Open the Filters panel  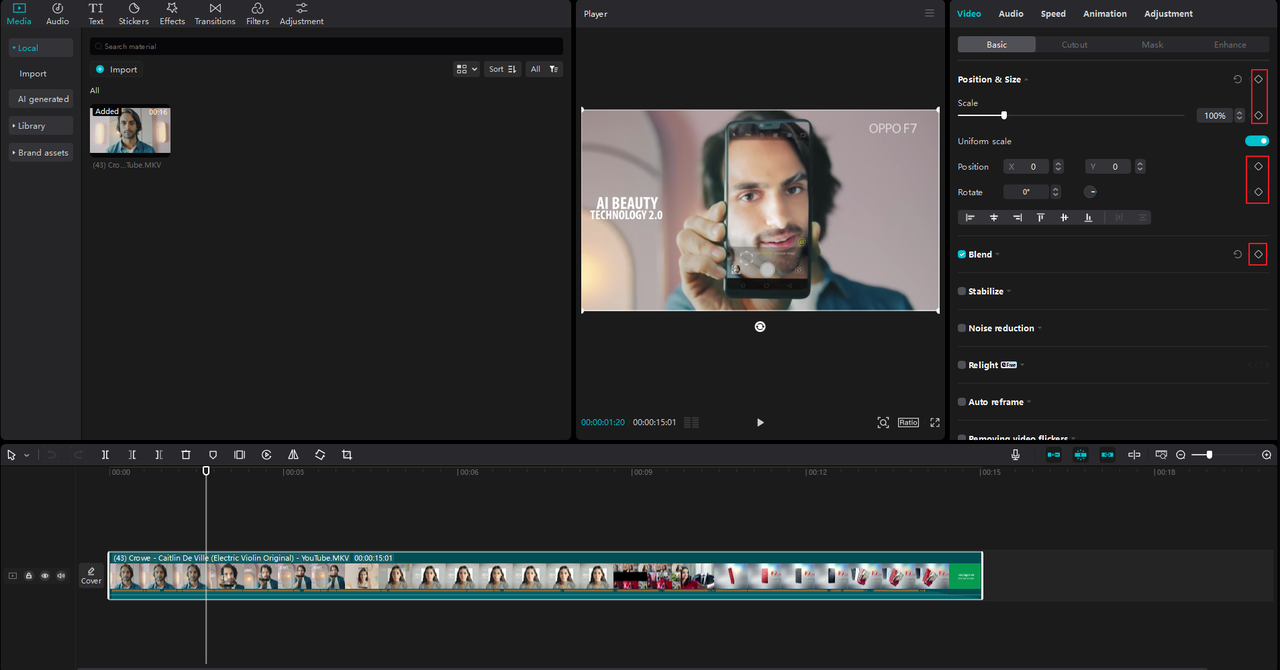[x=257, y=14]
